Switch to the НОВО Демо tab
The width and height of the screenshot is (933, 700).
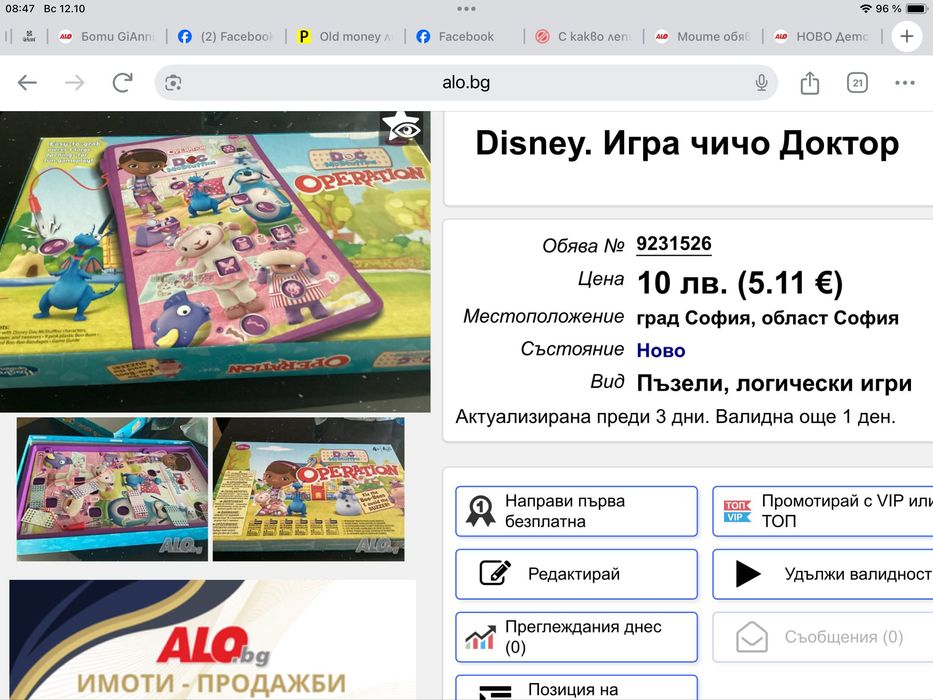pyautogui.click(x=822, y=36)
